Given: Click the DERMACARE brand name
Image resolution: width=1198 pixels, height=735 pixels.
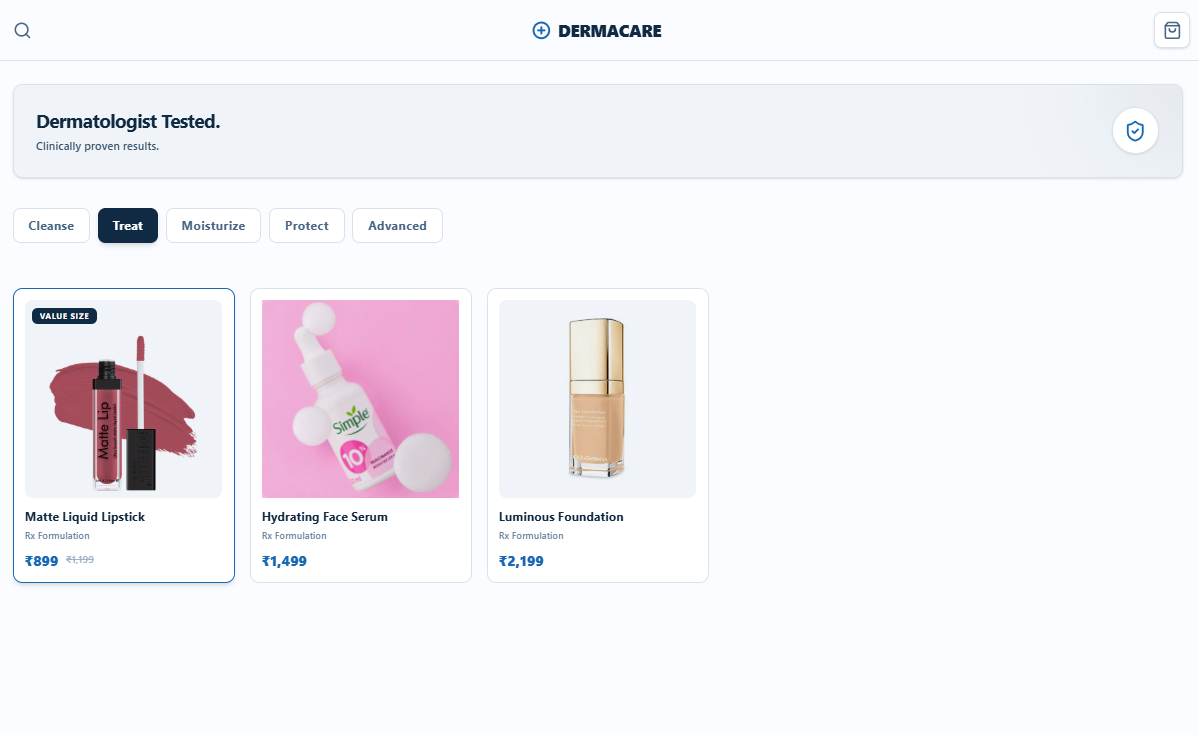Looking at the screenshot, I should [x=610, y=31].
